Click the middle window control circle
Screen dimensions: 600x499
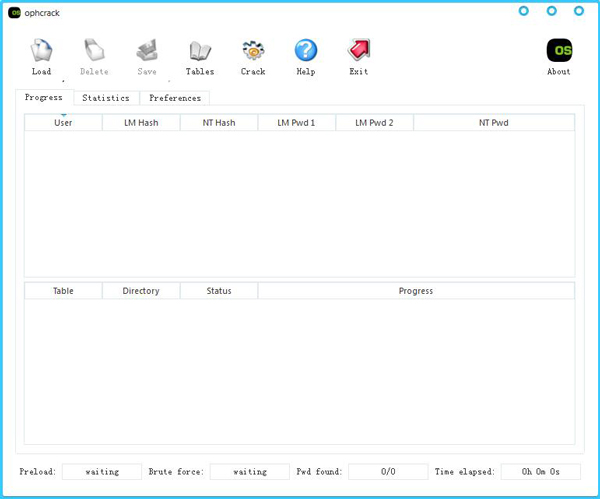(x=551, y=11)
